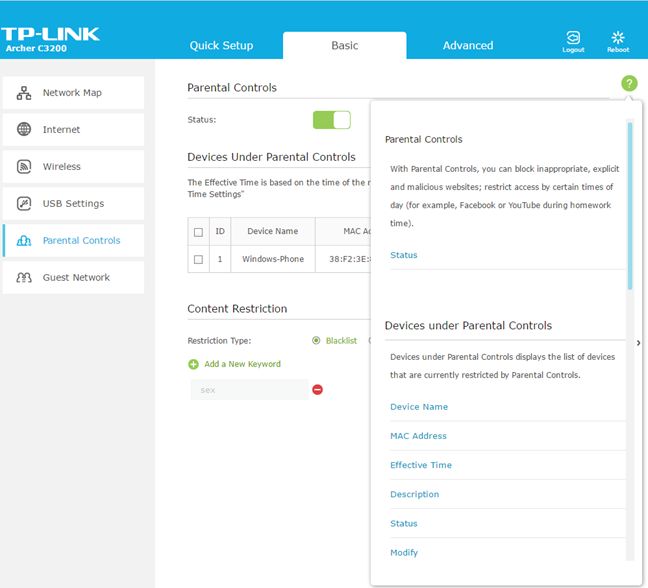Click the Content Restriction heading

[237, 309]
